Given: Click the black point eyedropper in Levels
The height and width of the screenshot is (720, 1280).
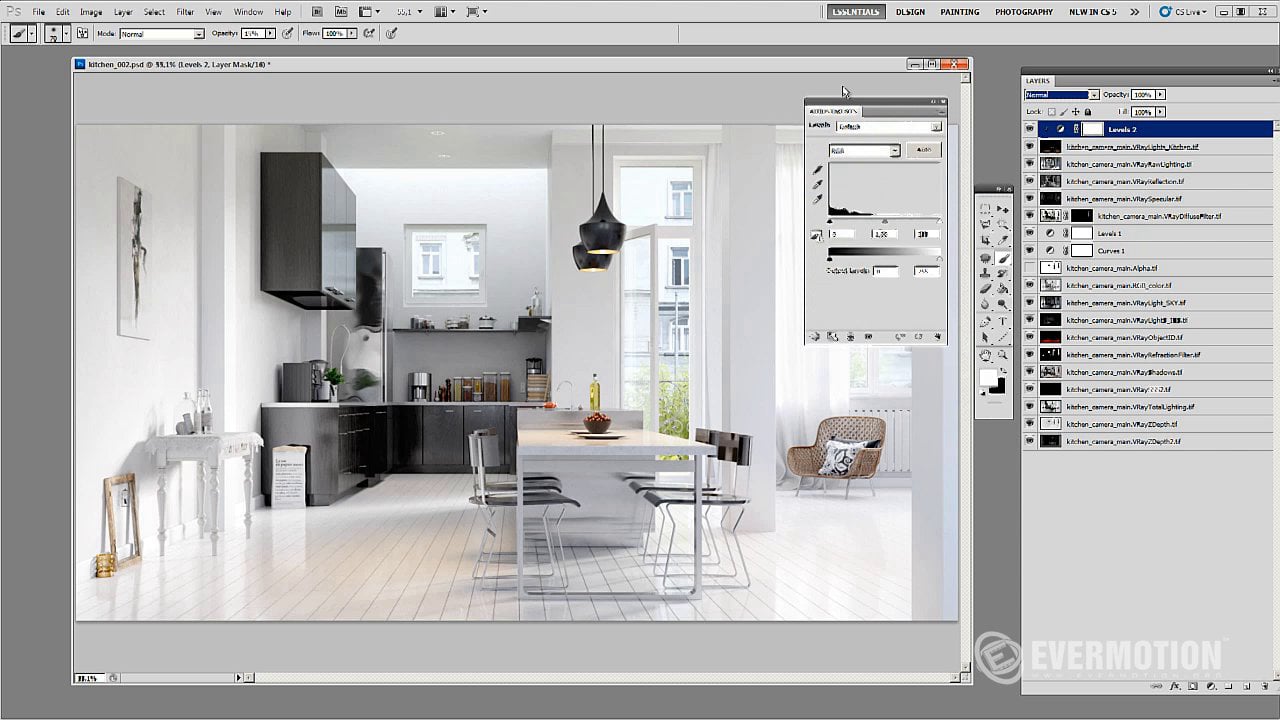Looking at the screenshot, I should 817,171.
